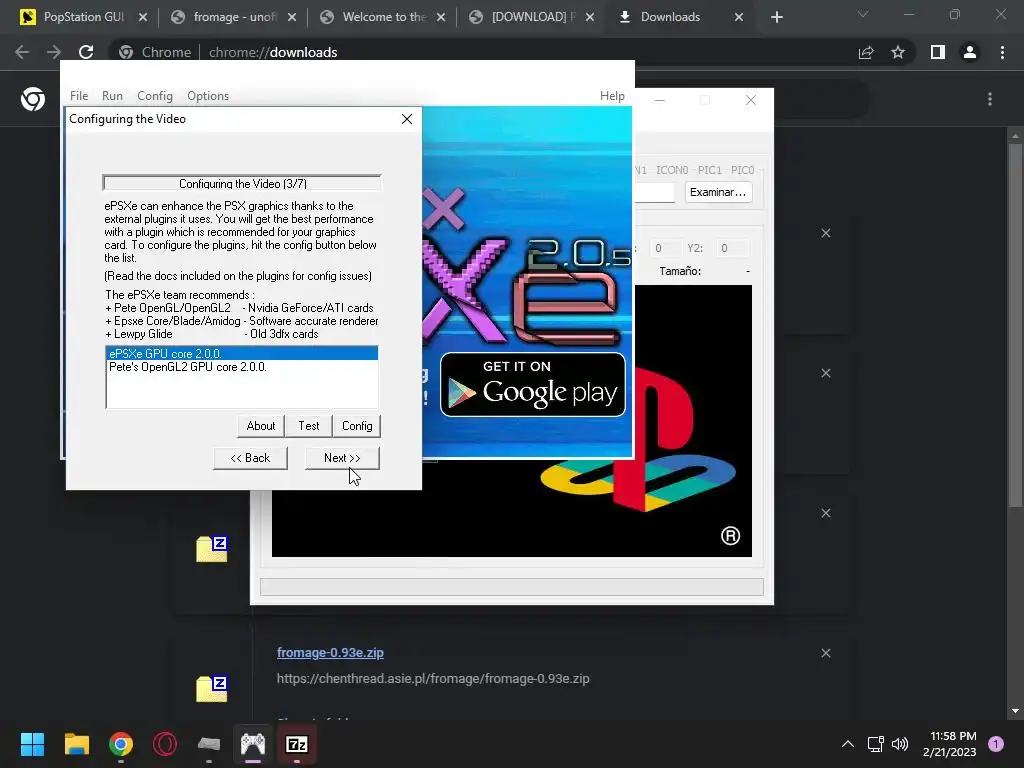Remove fromage-0.93e.zip from downloads list

click(x=825, y=653)
